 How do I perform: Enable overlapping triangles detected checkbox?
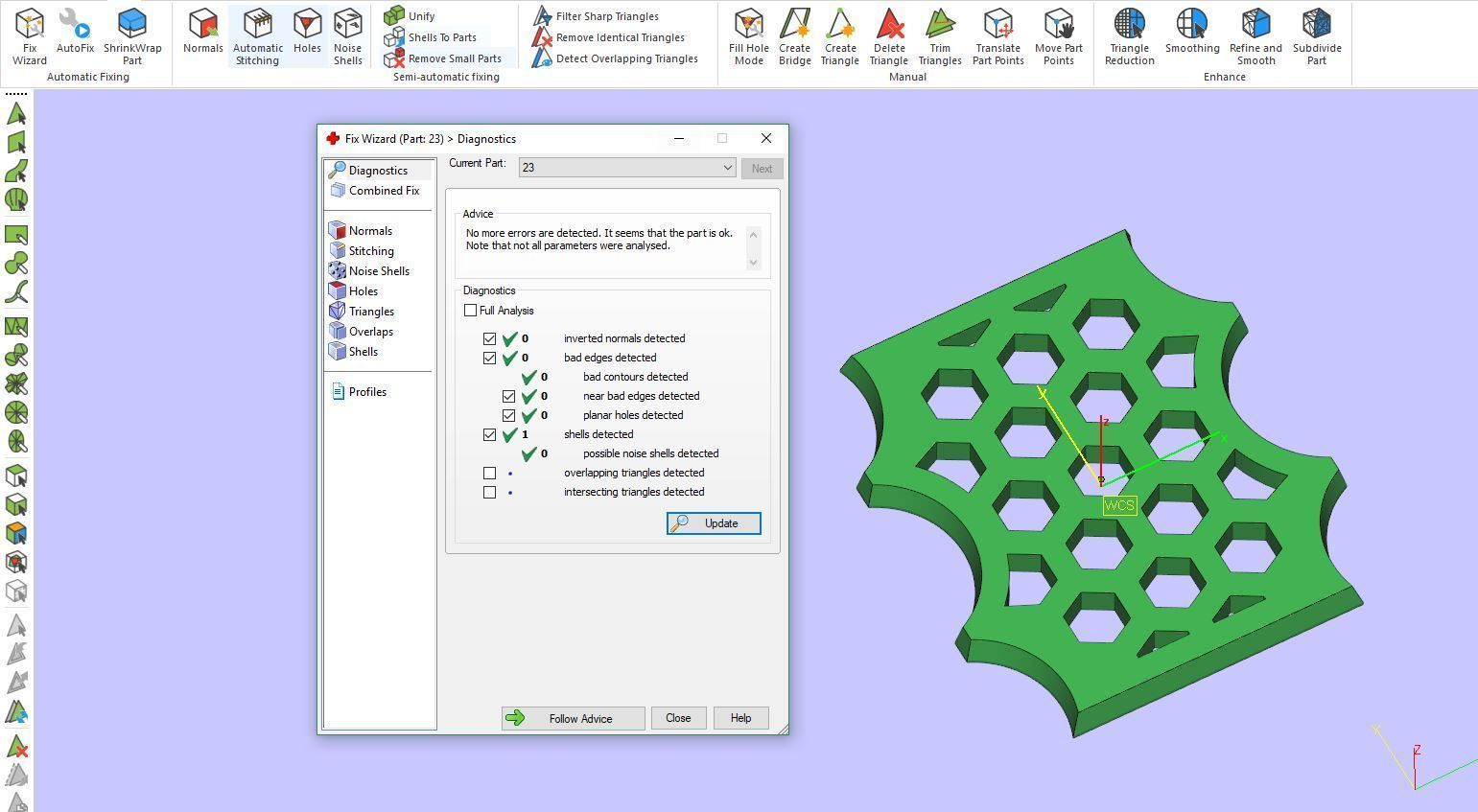490,473
